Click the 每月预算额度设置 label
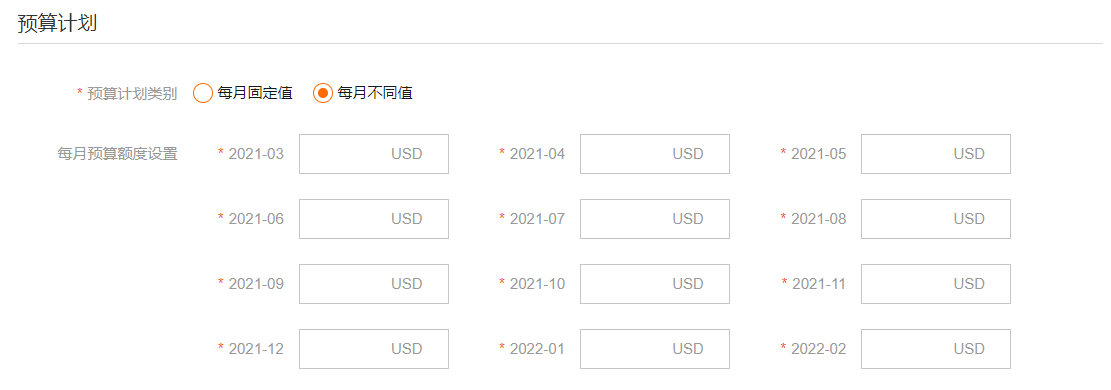 pos(117,154)
